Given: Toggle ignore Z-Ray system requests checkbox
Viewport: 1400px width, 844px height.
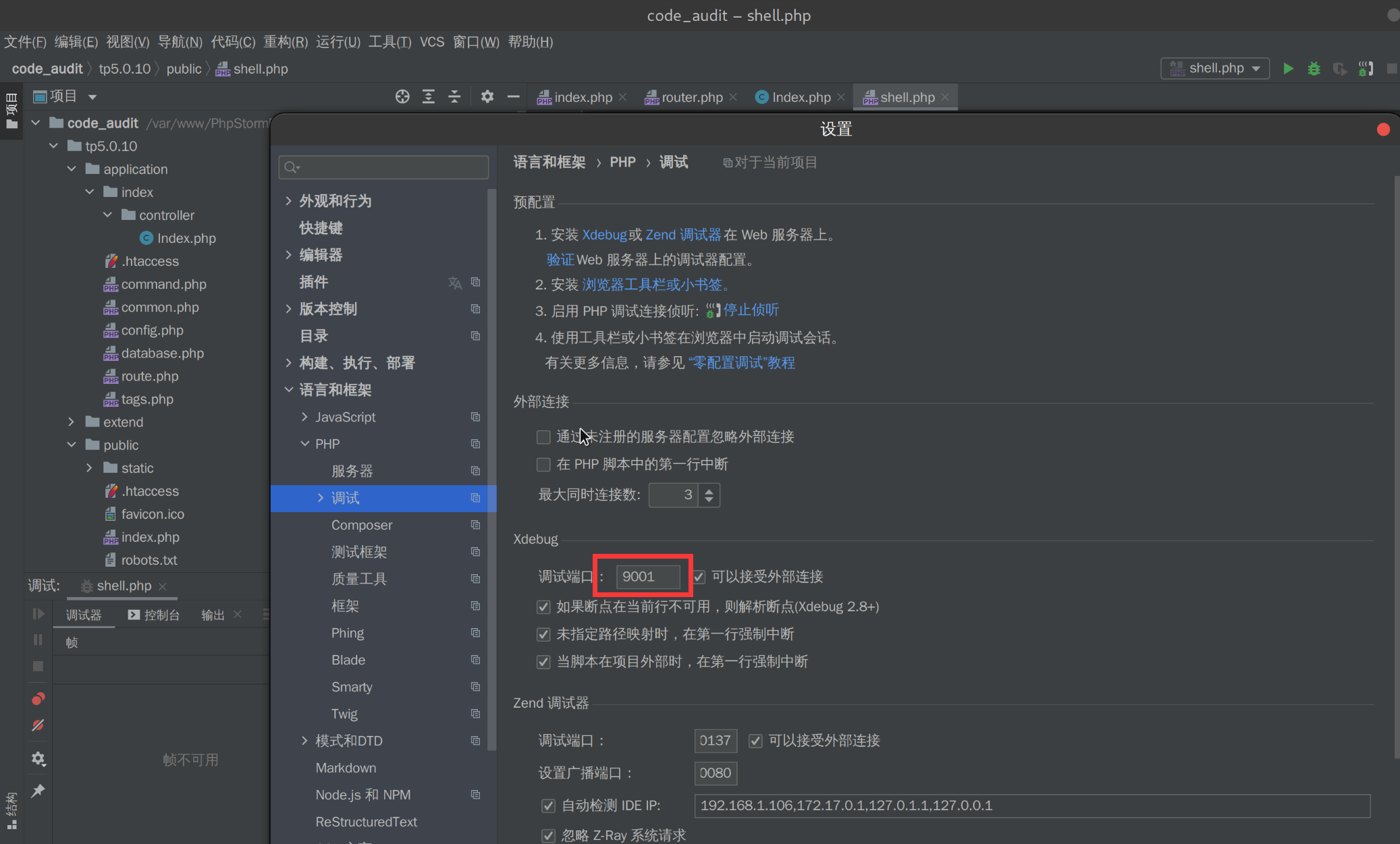Looking at the screenshot, I should tap(549, 835).
